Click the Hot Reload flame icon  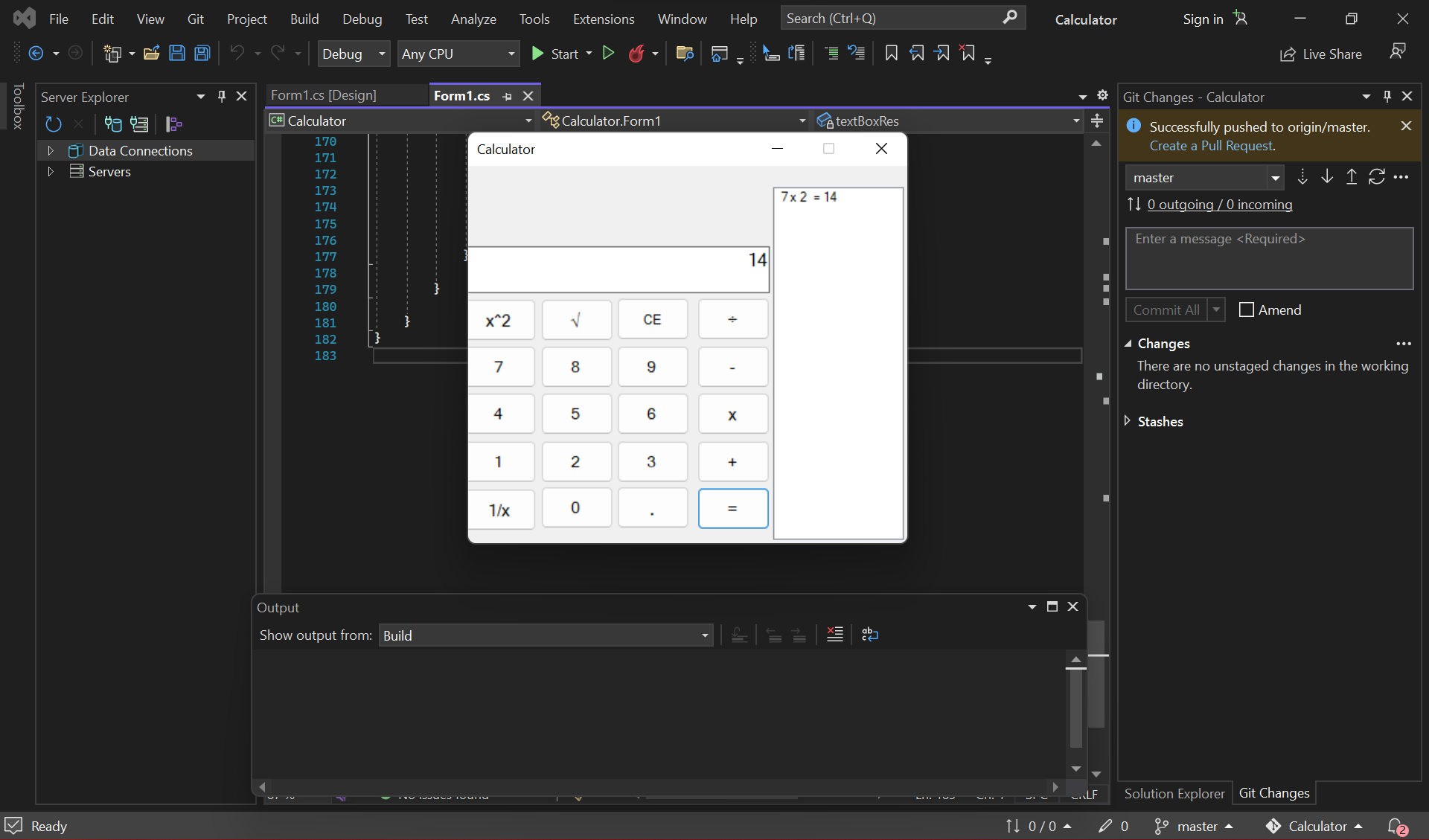click(636, 54)
